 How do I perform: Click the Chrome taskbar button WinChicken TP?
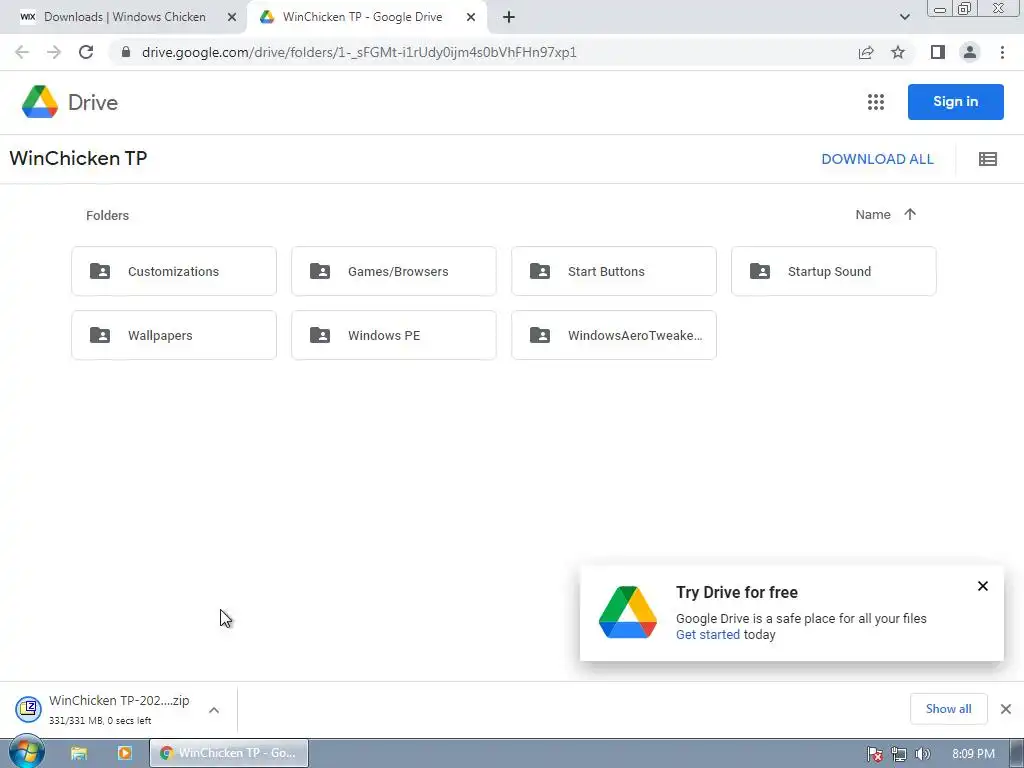coord(229,753)
